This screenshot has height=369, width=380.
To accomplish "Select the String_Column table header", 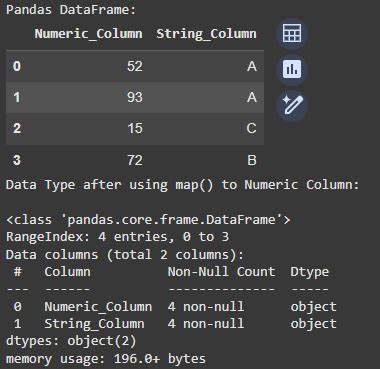I will (x=207, y=34).
